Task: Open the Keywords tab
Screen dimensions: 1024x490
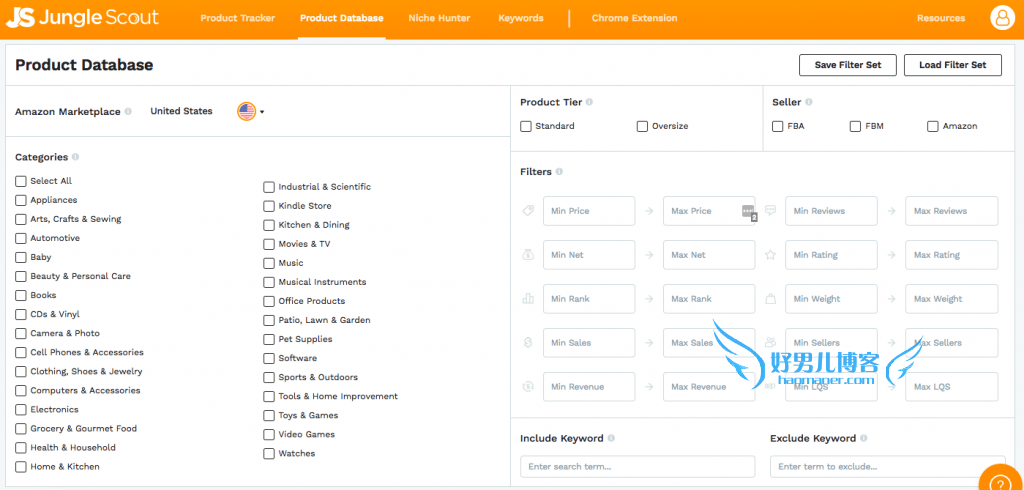Action: click(520, 18)
